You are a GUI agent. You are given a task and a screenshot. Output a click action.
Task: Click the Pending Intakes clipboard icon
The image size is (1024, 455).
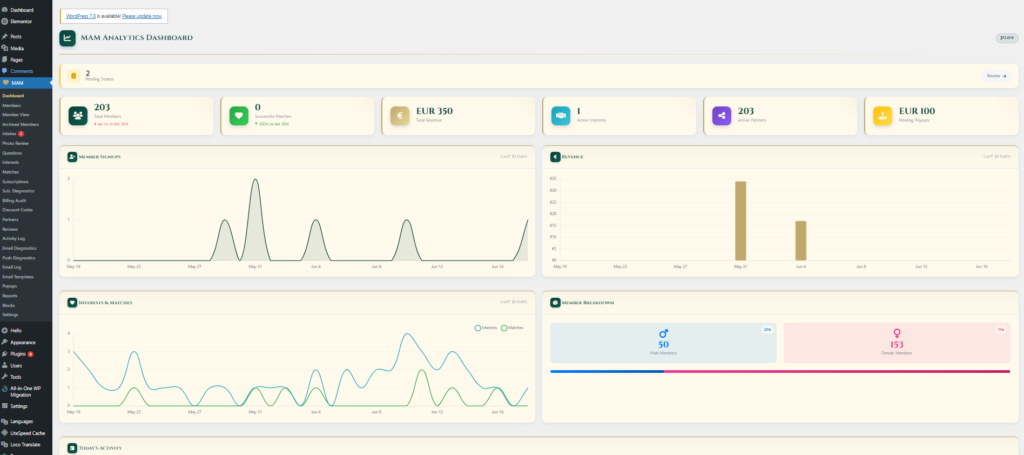pyautogui.click(x=74, y=76)
